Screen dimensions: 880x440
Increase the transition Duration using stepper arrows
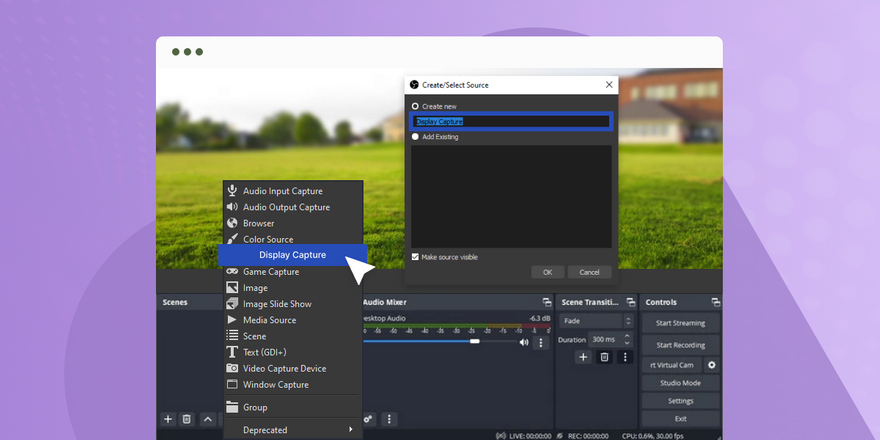tap(627, 336)
